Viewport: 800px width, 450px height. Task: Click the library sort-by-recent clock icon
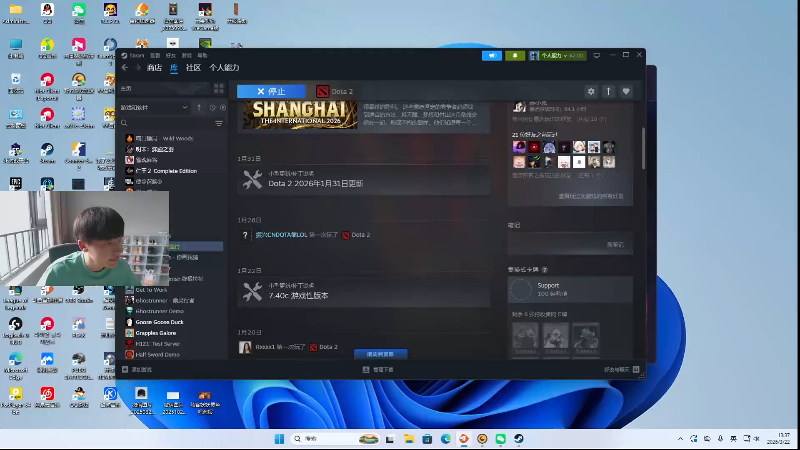pyautogui.click(x=212, y=108)
